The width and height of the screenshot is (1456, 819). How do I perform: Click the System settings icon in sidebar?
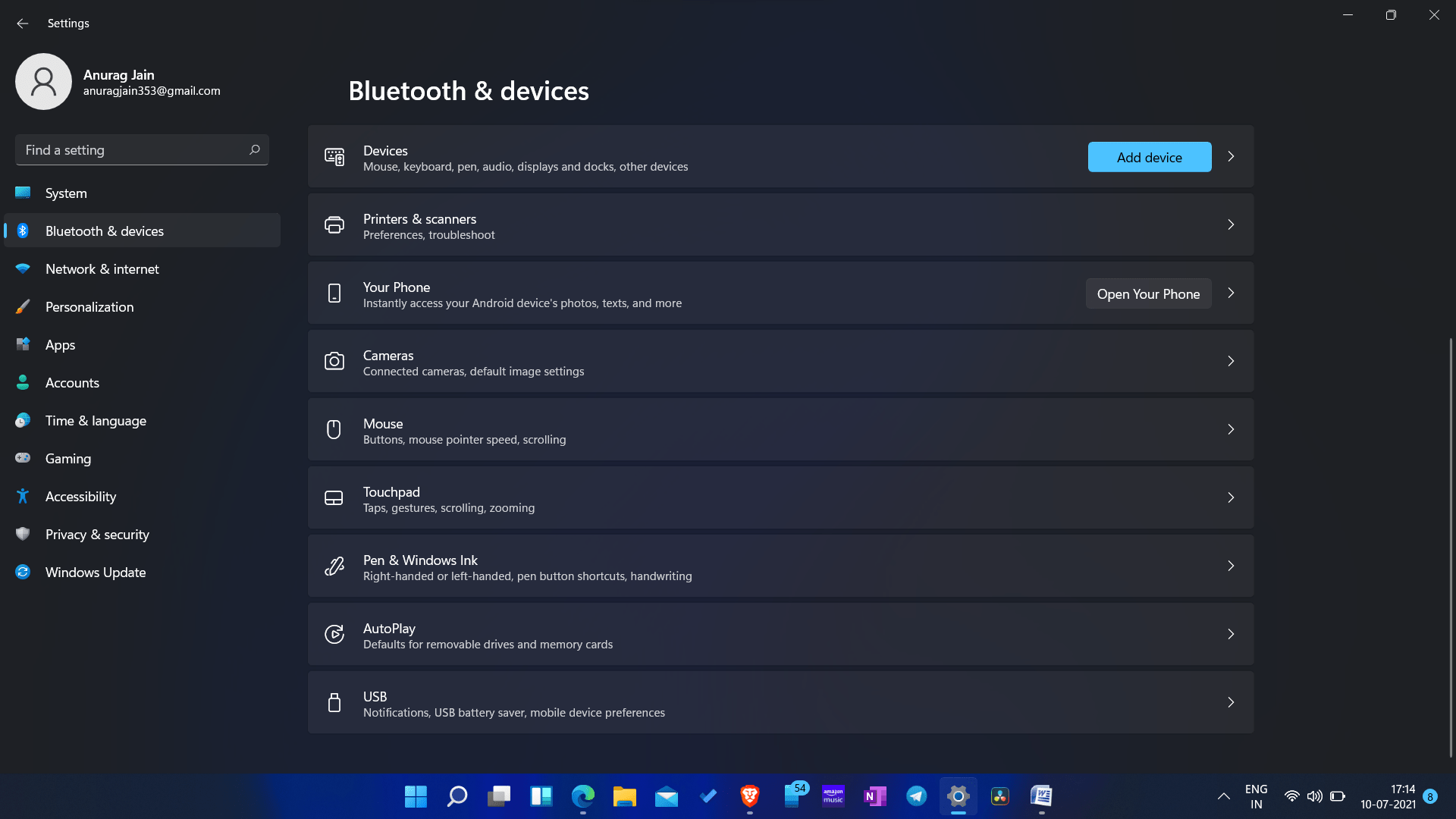pyautogui.click(x=22, y=192)
